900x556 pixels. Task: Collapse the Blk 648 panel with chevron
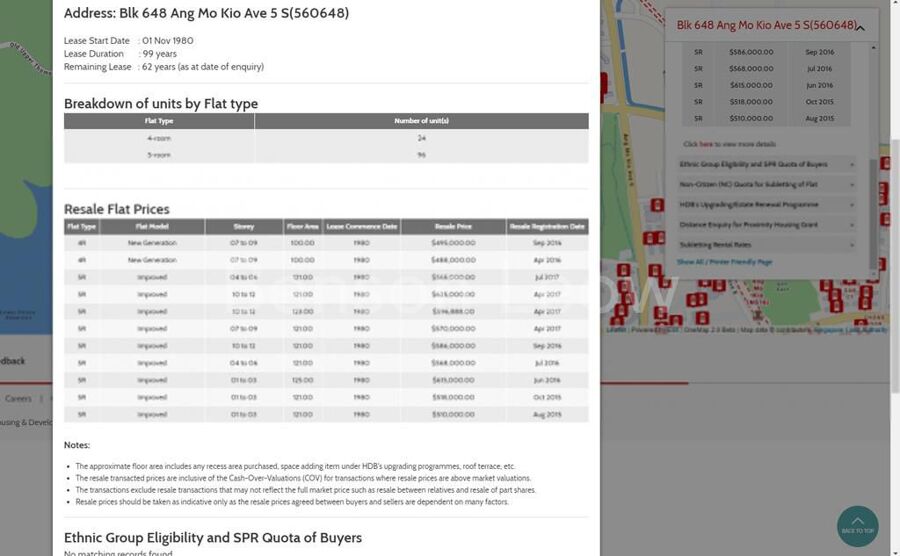(x=861, y=26)
